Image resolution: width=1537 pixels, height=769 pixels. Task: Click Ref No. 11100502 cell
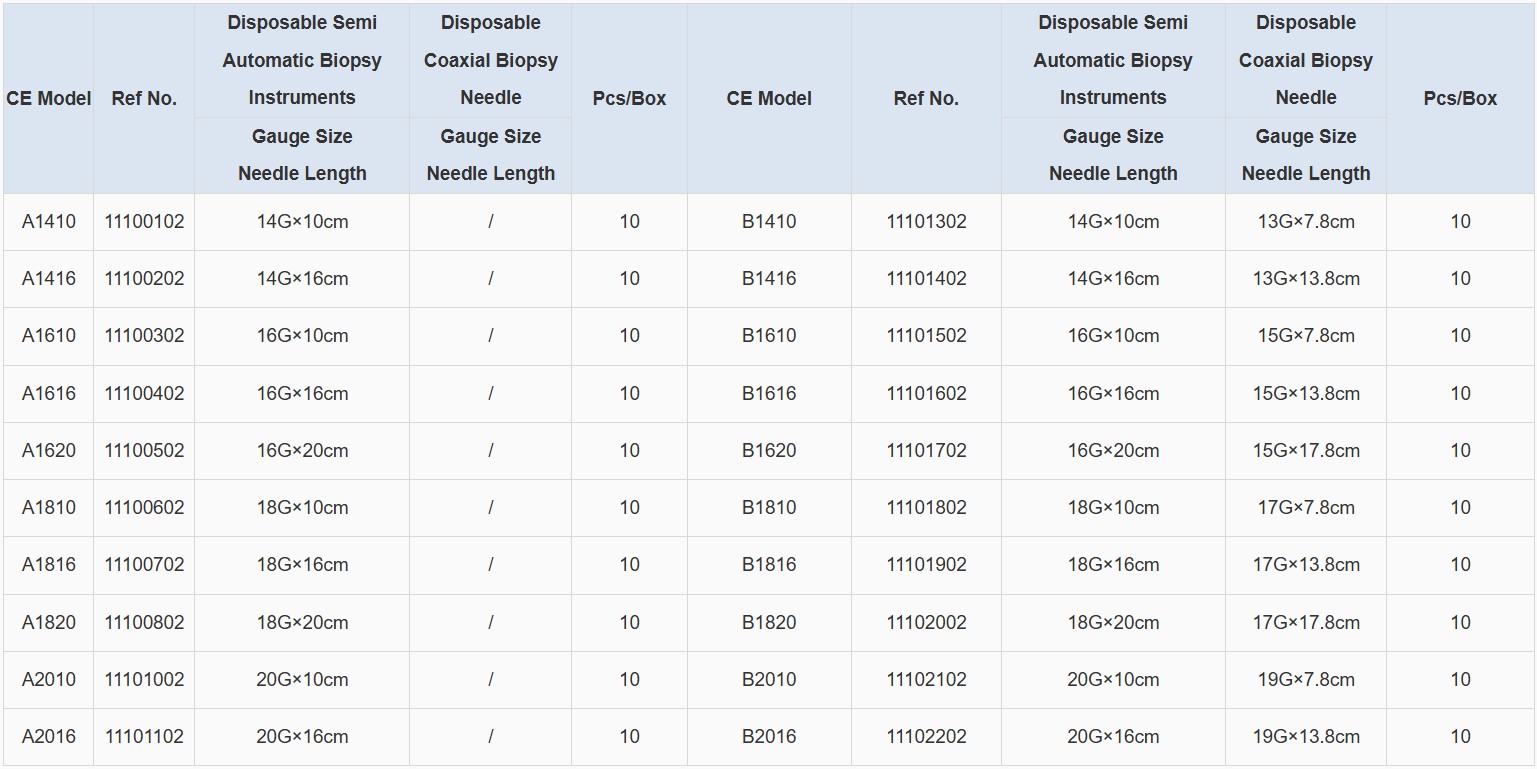click(144, 451)
